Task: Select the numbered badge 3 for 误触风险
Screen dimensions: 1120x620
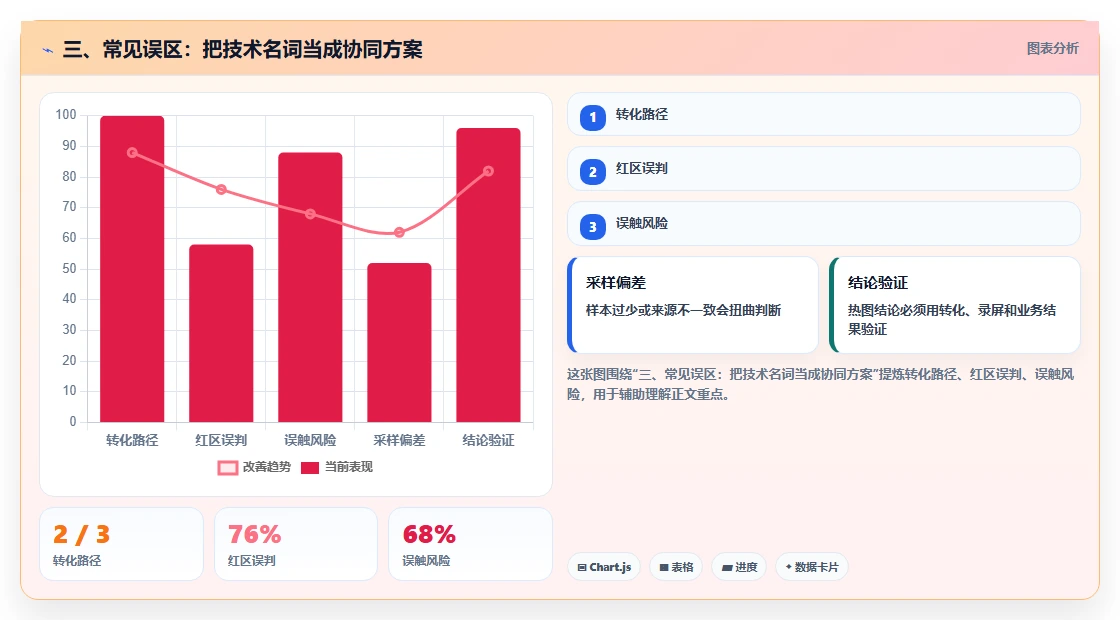Action: pos(592,226)
